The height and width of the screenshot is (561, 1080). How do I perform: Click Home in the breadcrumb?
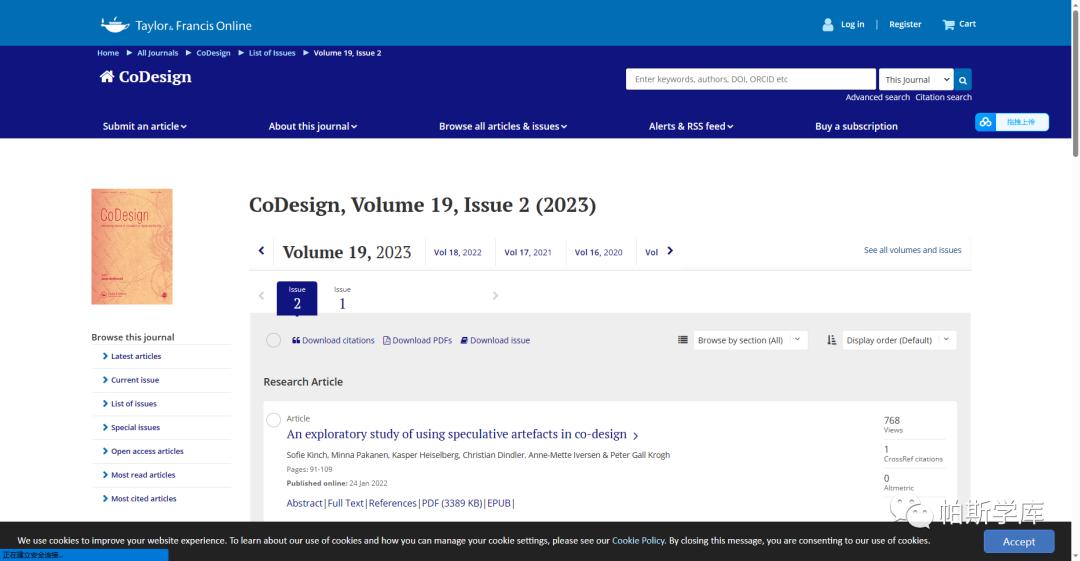(108, 53)
